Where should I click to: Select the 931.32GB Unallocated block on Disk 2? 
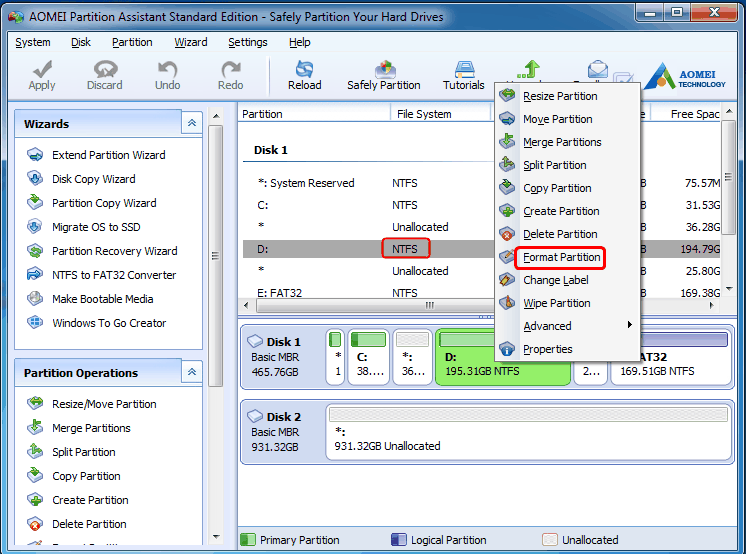tap(529, 433)
